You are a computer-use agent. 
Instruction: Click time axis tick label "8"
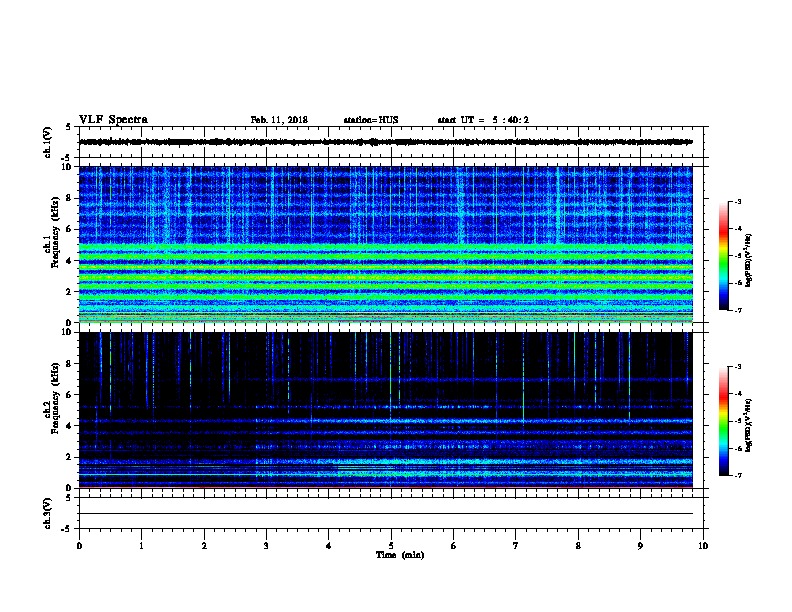point(578,546)
